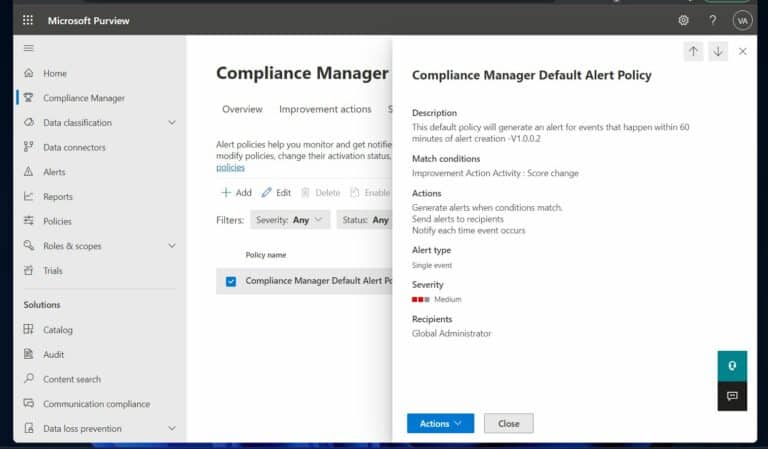This screenshot has height=449, width=768.
Task: Click the Delete policy button
Action: (x=321, y=192)
